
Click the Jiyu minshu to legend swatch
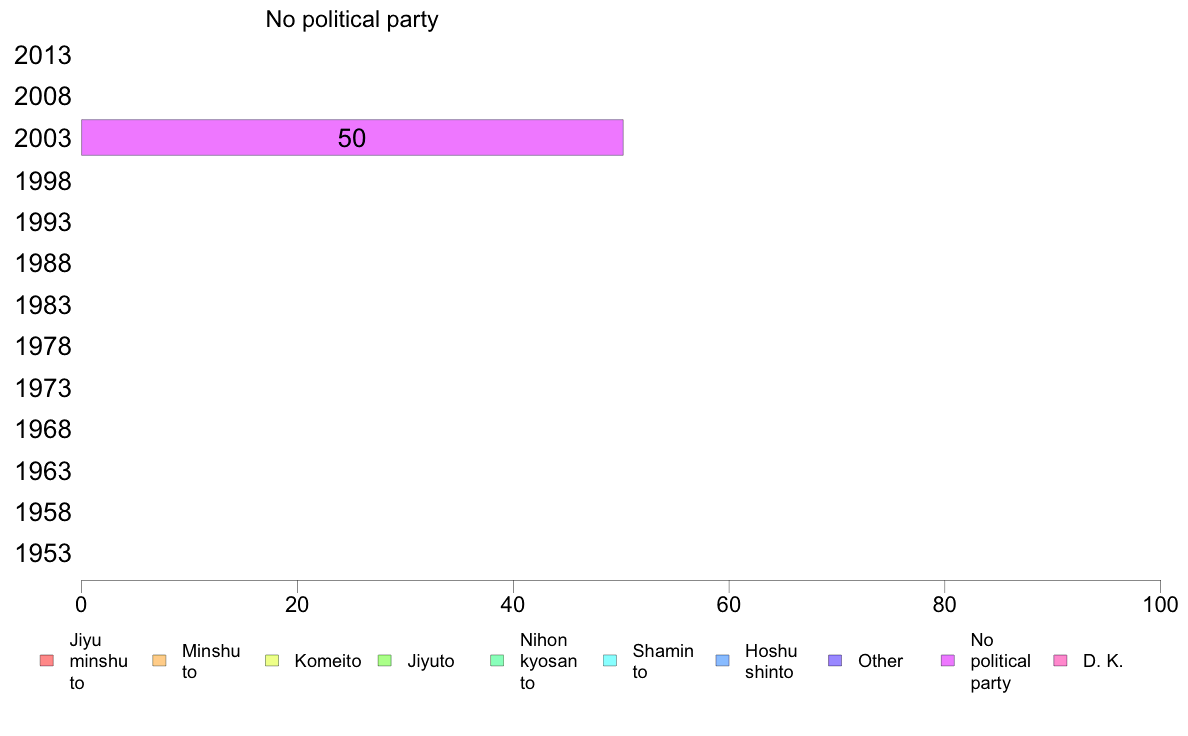pos(47,661)
